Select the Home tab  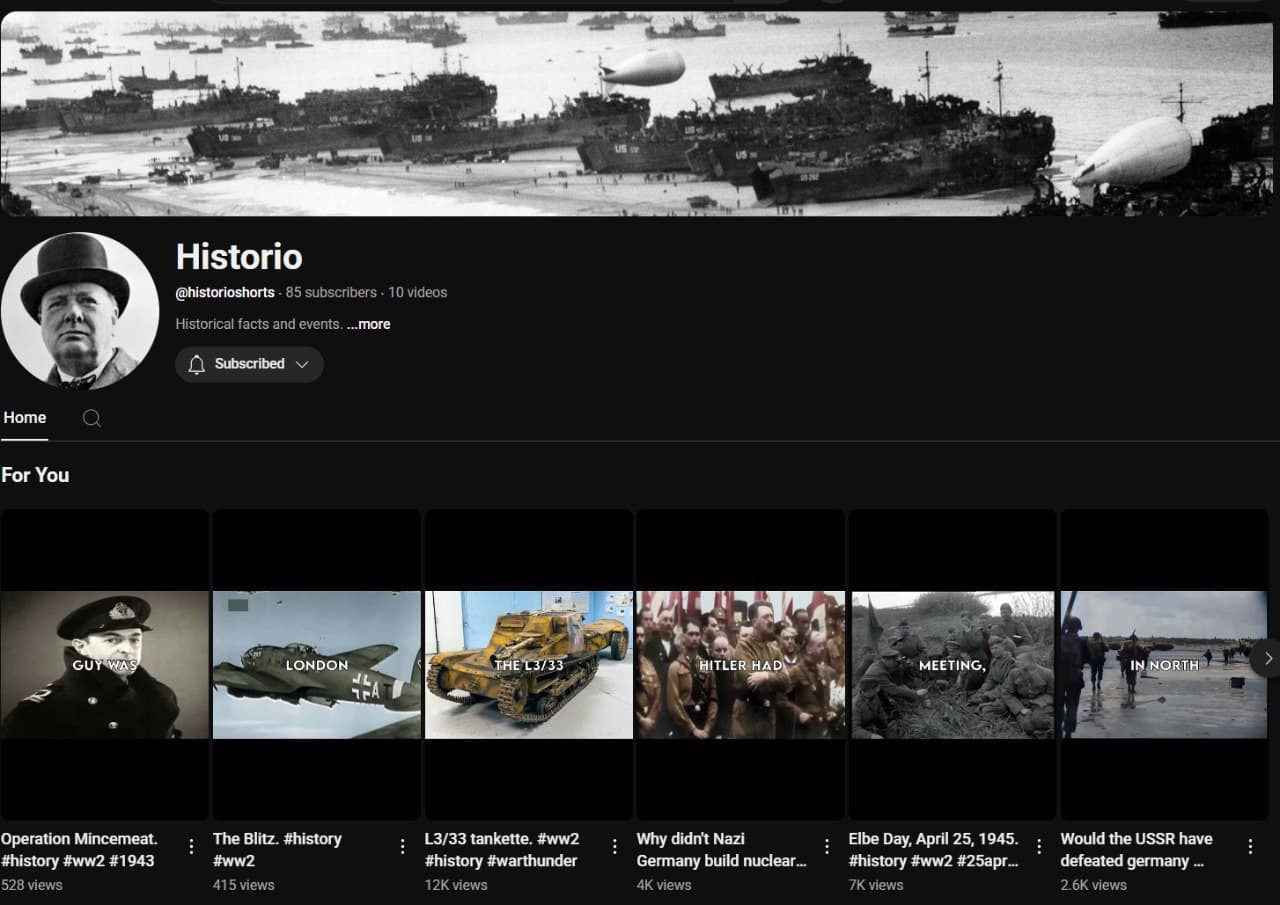coord(25,418)
